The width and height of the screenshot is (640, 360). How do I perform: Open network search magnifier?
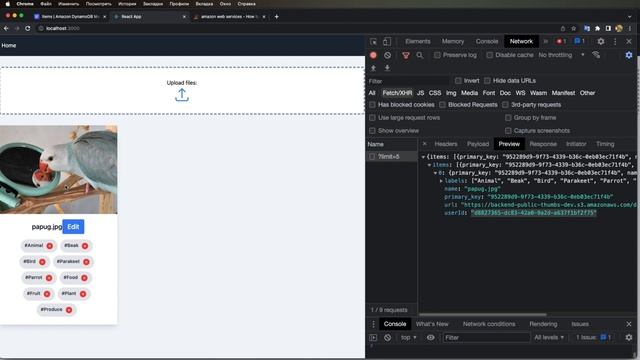(420, 55)
